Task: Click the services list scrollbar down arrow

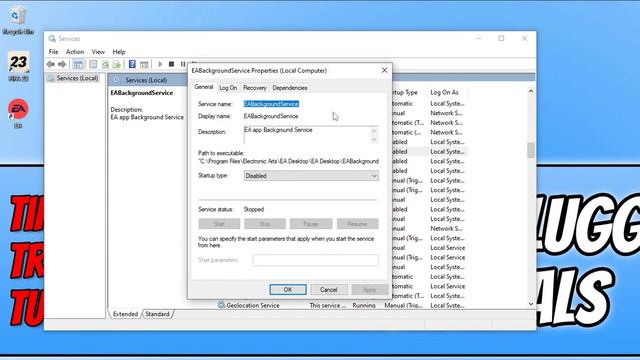Action: point(531,304)
